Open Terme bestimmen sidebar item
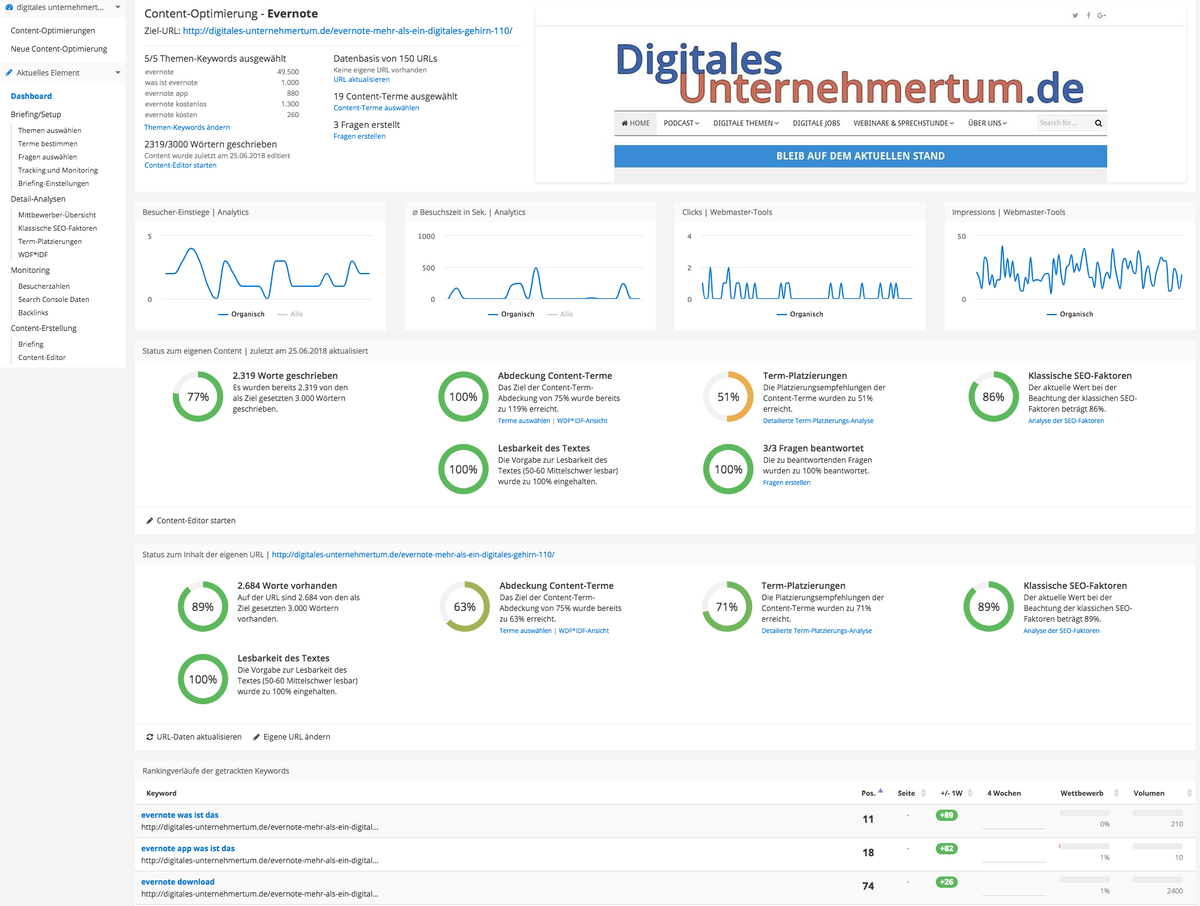1200x906 pixels. [x=46, y=144]
